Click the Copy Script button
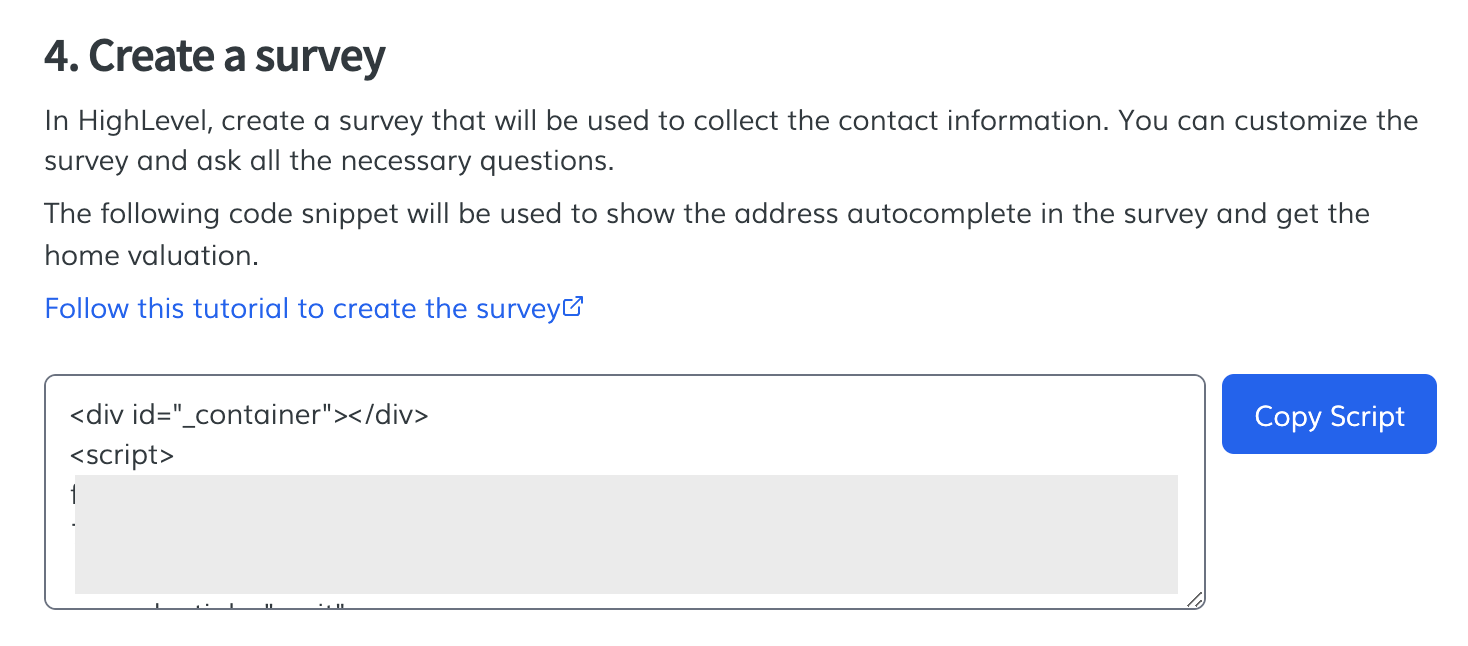This screenshot has width=1468, height=646. click(1328, 415)
